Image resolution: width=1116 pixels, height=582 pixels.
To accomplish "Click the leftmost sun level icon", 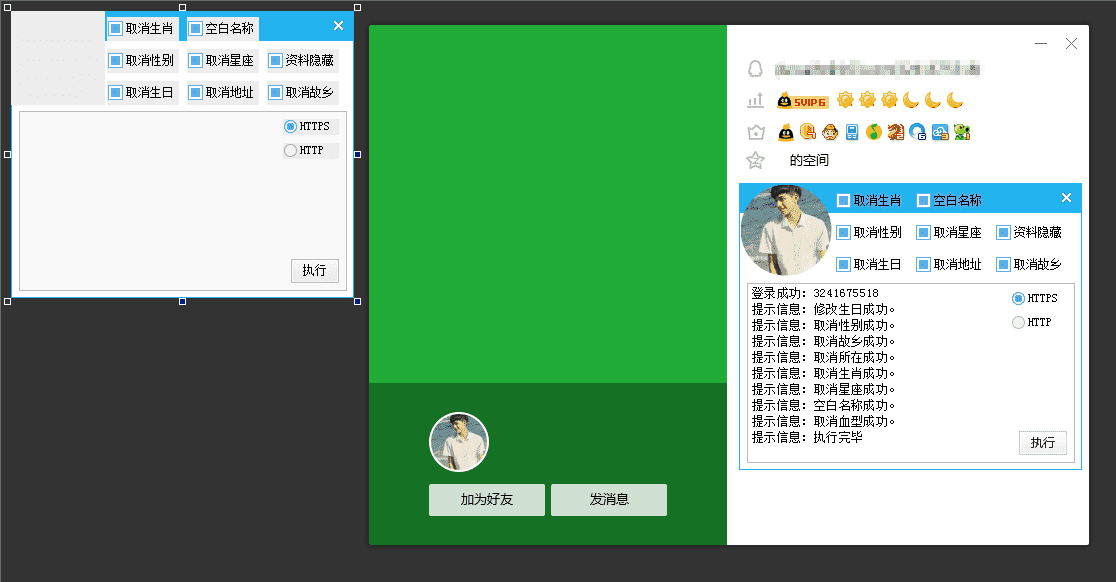I will point(845,100).
